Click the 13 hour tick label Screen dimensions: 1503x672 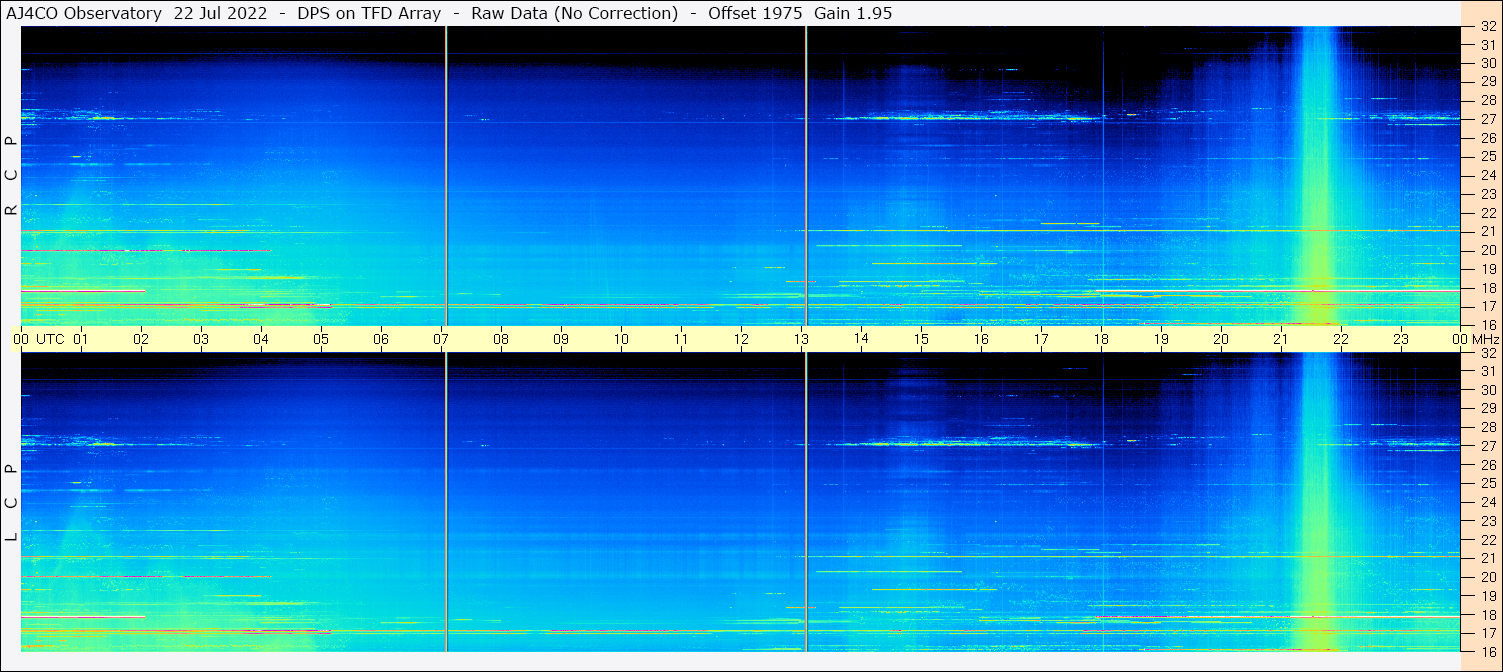(x=801, y=339)
